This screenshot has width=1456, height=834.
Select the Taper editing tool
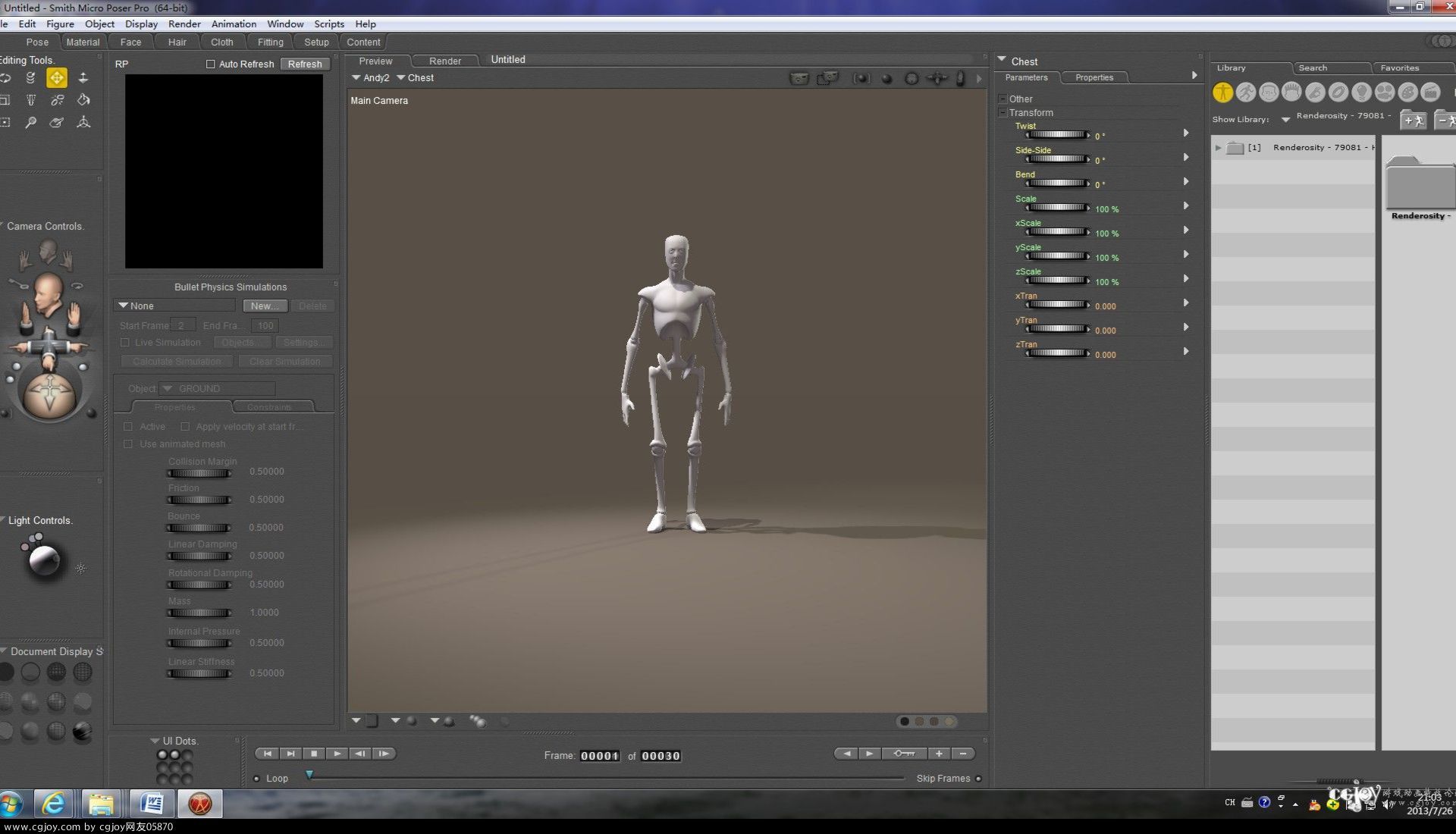coord(31,100)
